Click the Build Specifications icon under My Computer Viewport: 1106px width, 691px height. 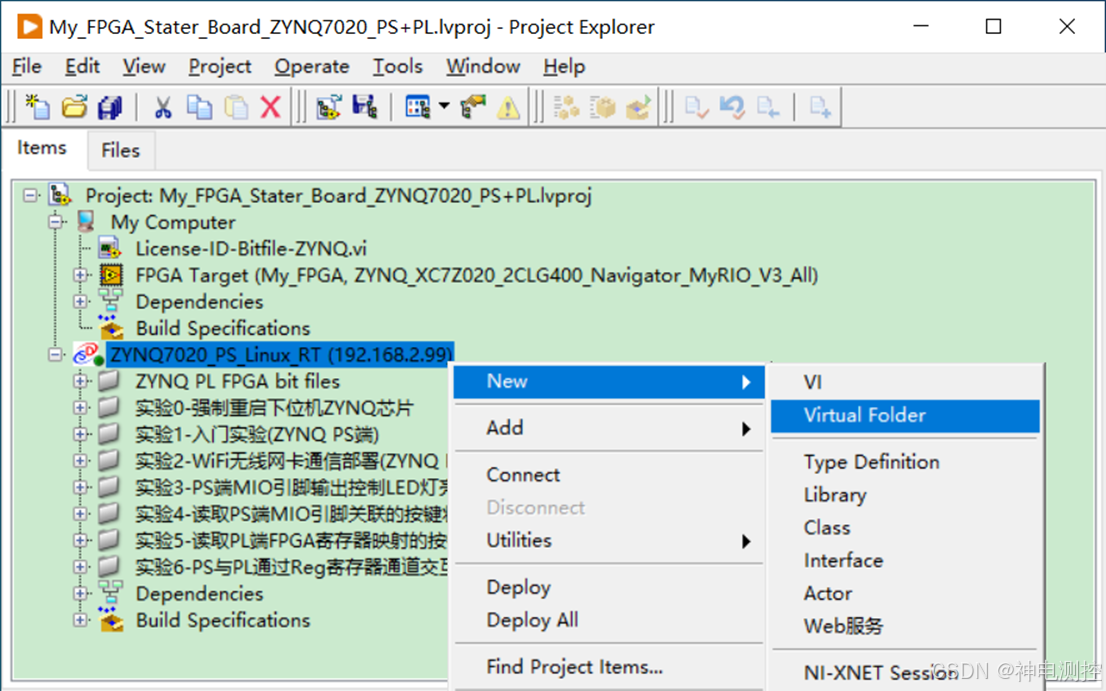[111, 328]
